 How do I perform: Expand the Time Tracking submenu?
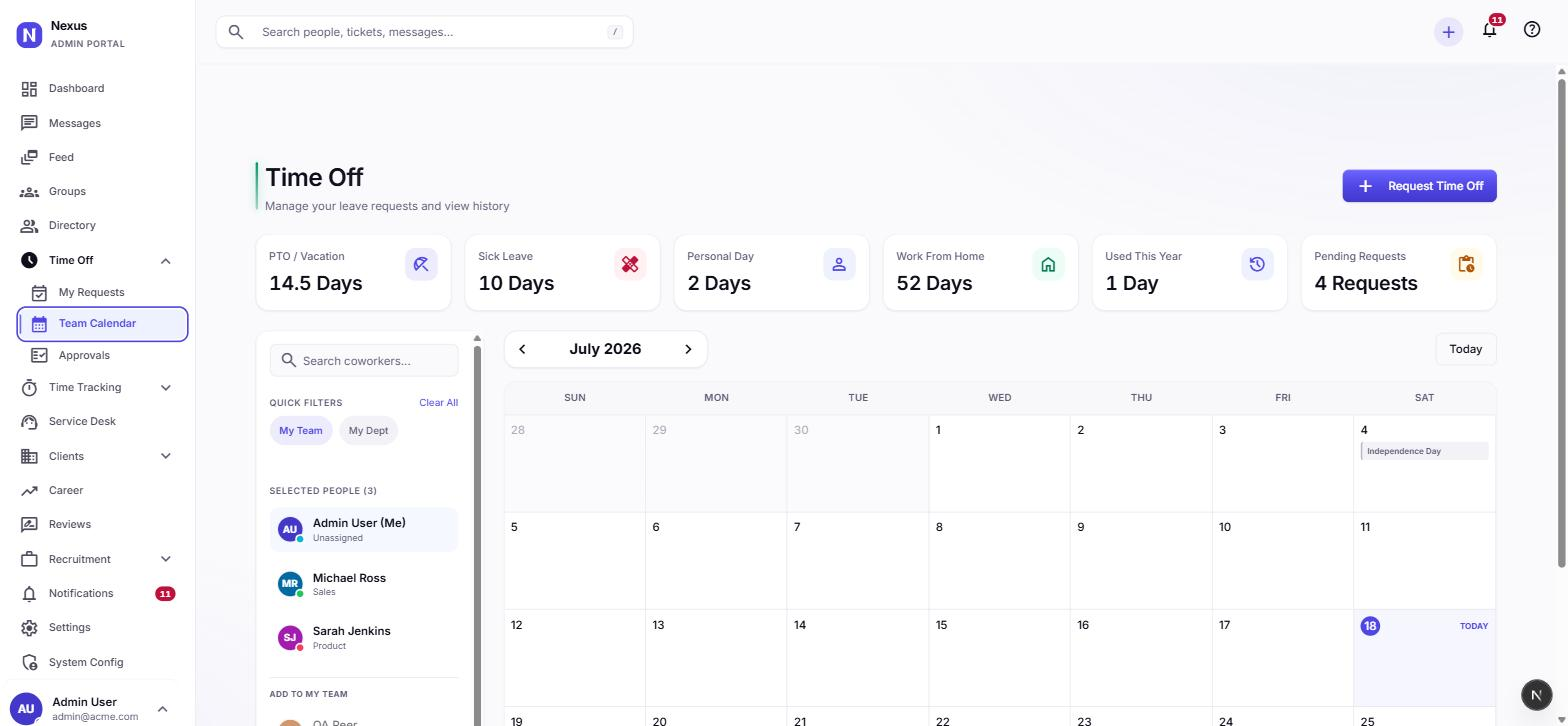click(x=166, y=388)
